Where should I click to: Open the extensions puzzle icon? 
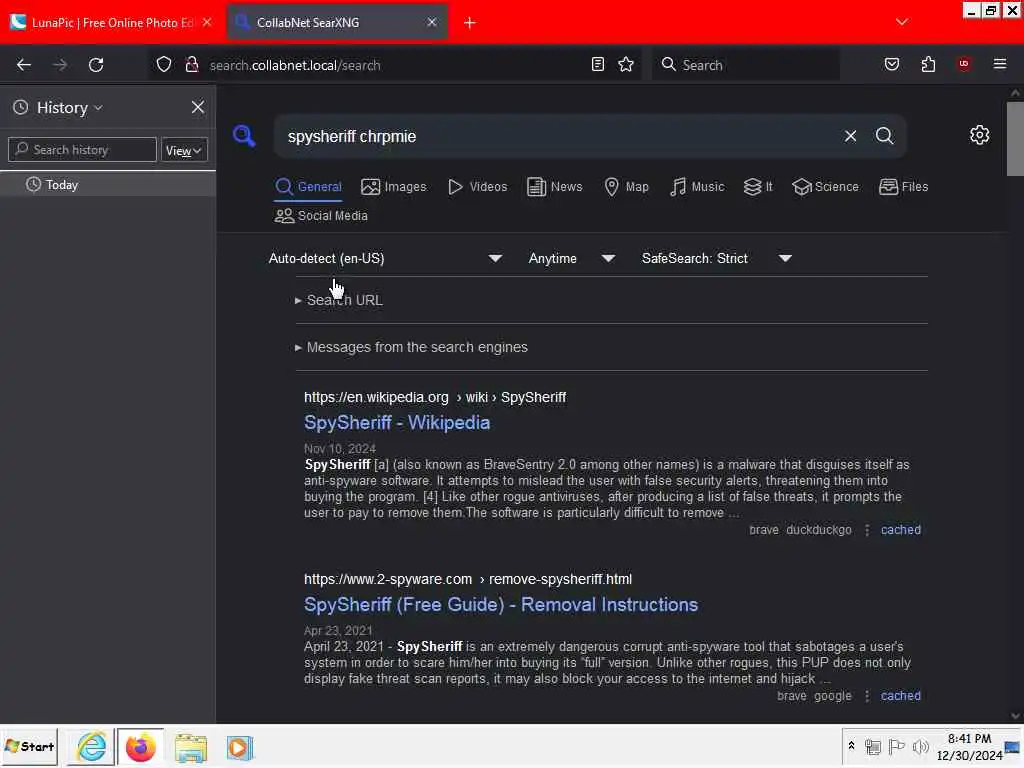pyautogui.click(x=928, y=64)
